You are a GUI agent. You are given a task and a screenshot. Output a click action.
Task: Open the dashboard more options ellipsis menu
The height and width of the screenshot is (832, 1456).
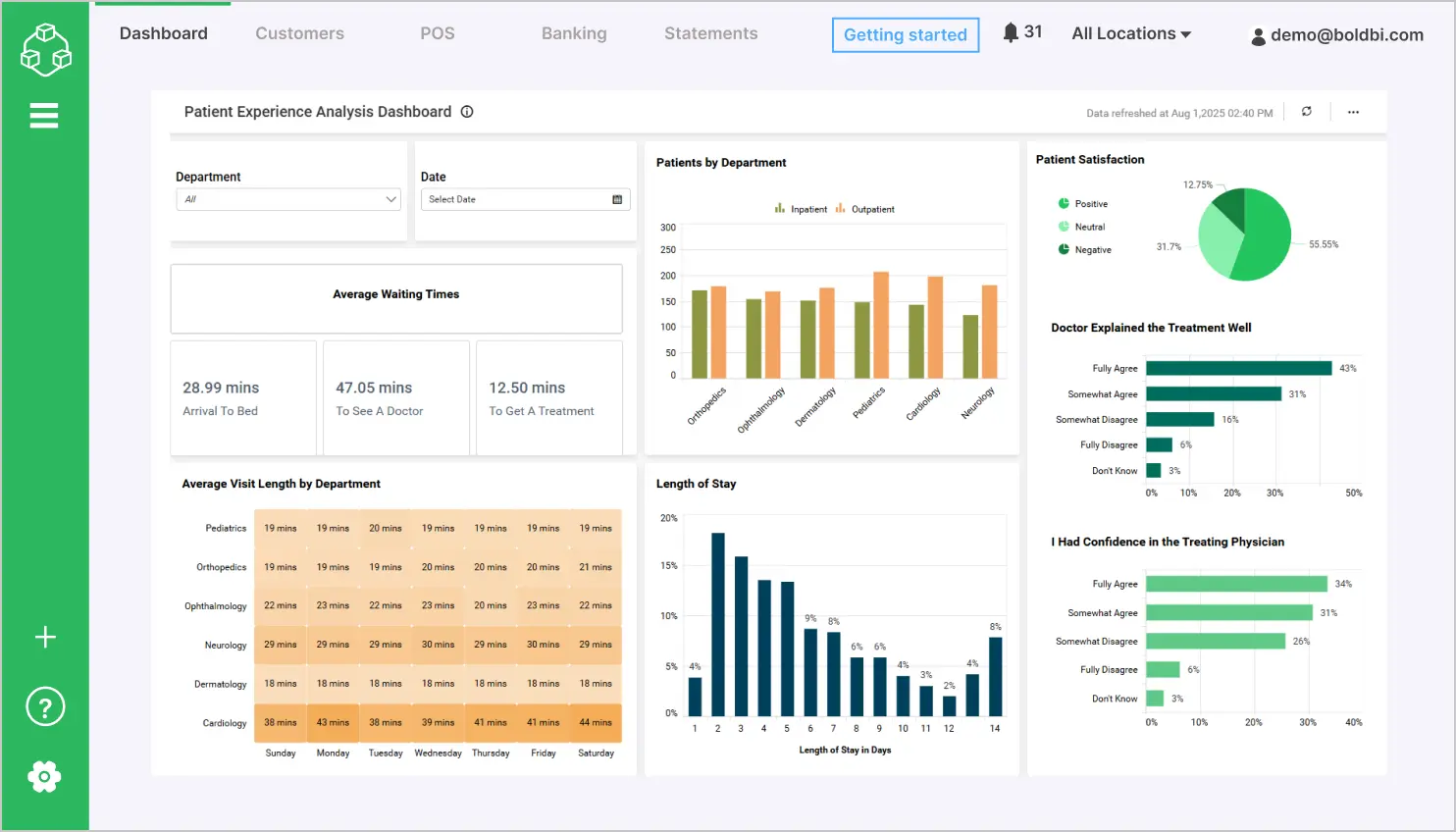(x=1353, y=112)
